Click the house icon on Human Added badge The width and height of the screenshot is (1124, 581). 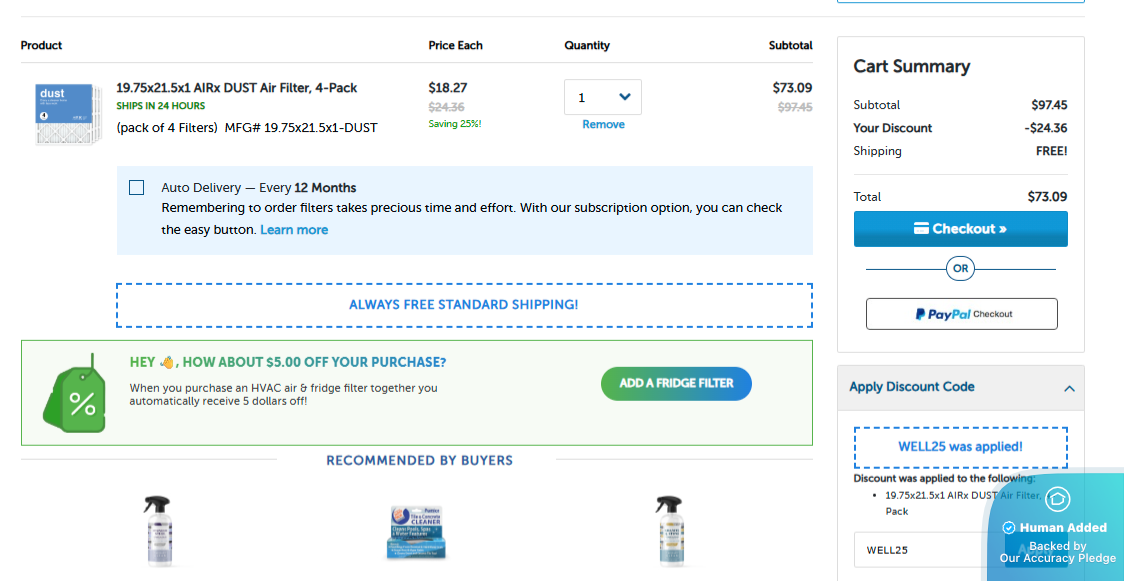tap(1057, 499)
